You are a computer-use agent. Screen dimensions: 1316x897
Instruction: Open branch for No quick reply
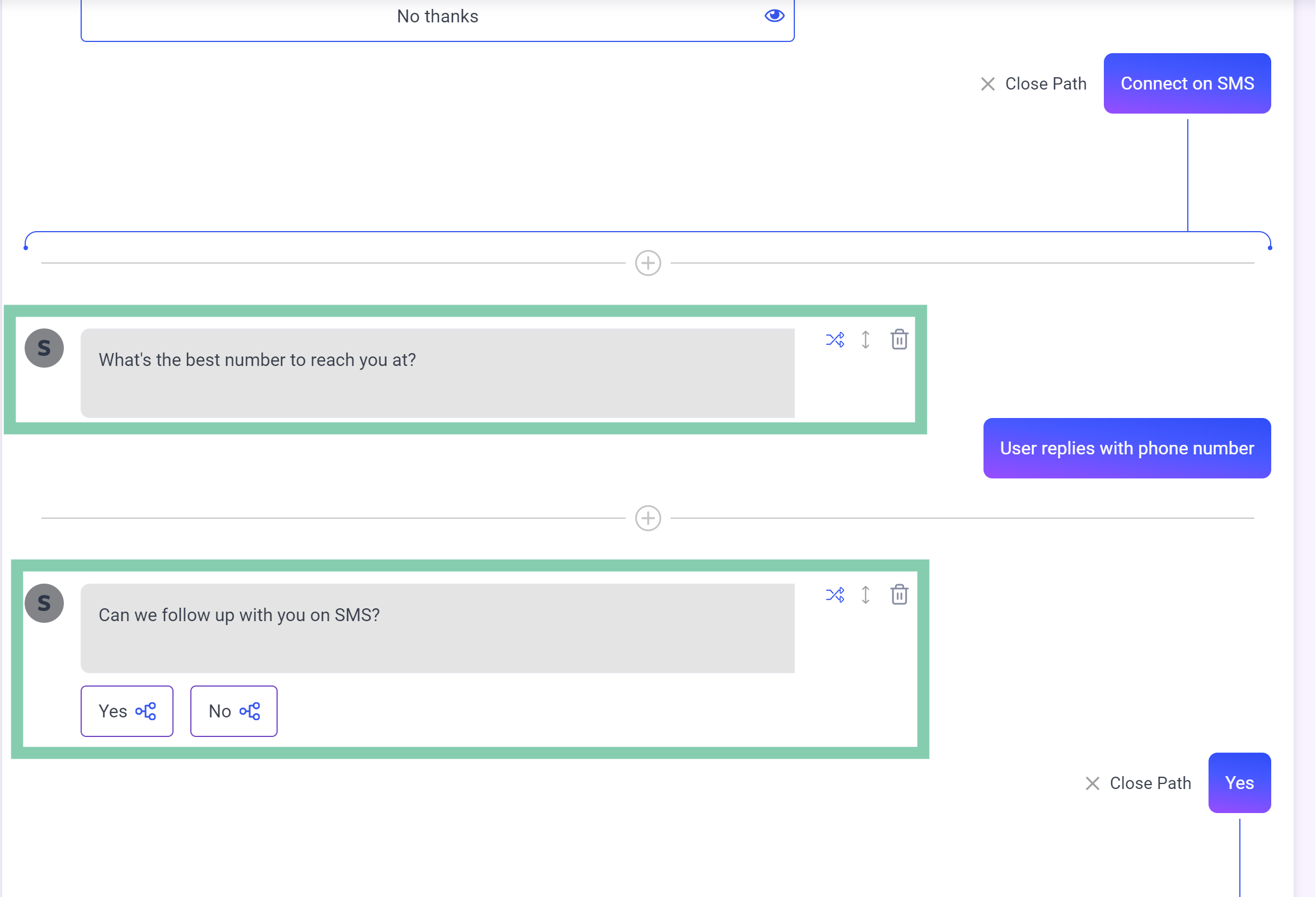[250, 711]
